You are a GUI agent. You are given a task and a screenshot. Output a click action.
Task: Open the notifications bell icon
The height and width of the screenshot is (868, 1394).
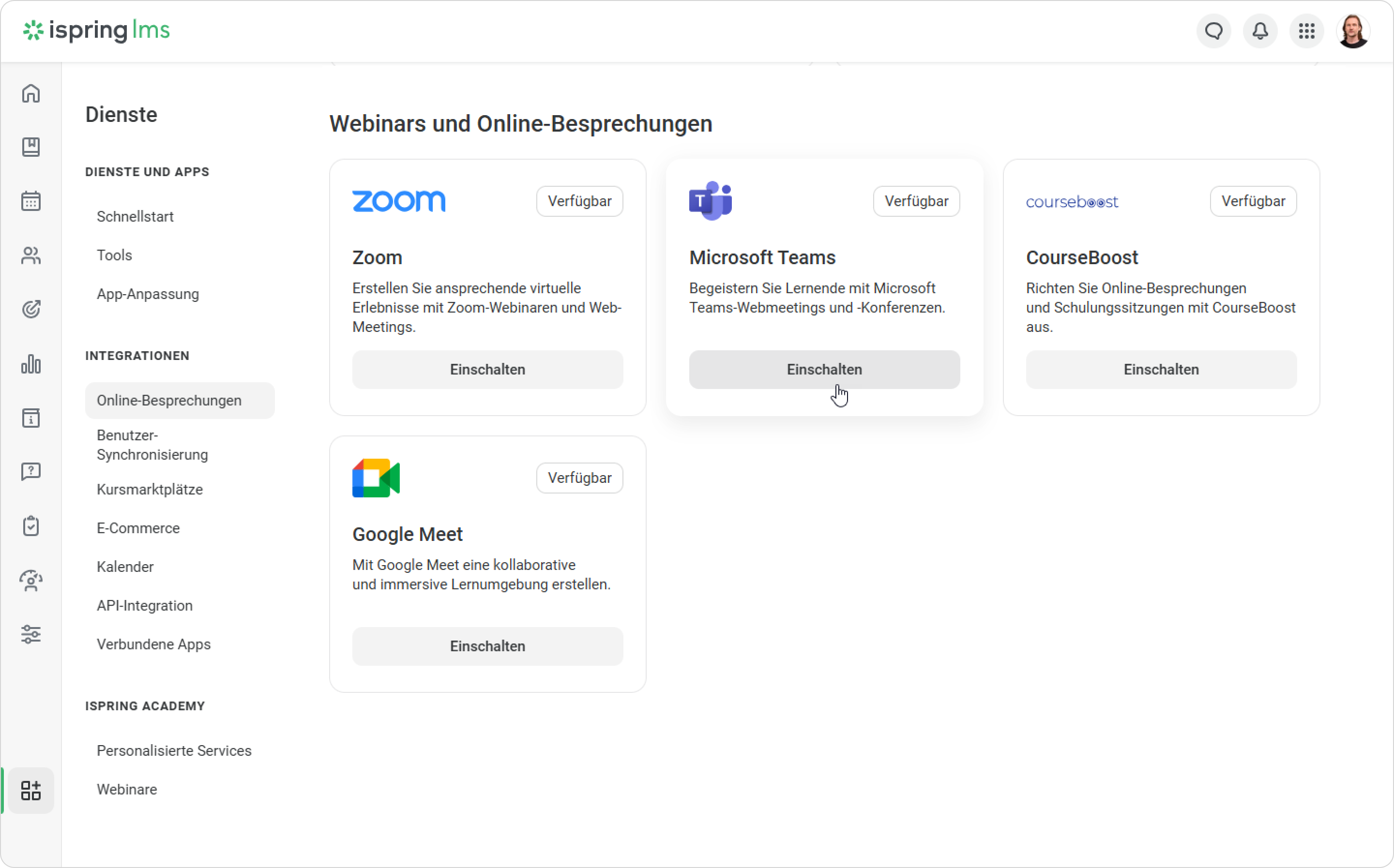click(1260, 31)
